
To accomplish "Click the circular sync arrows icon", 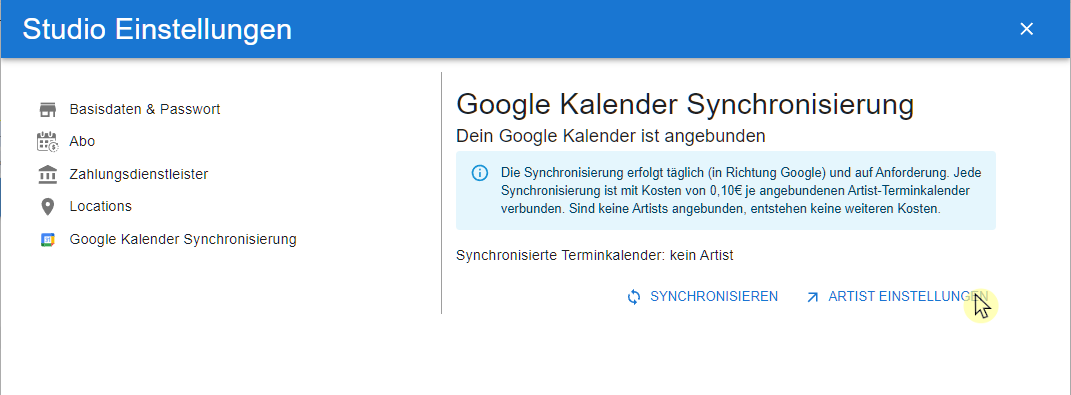I will coord(634,297).
